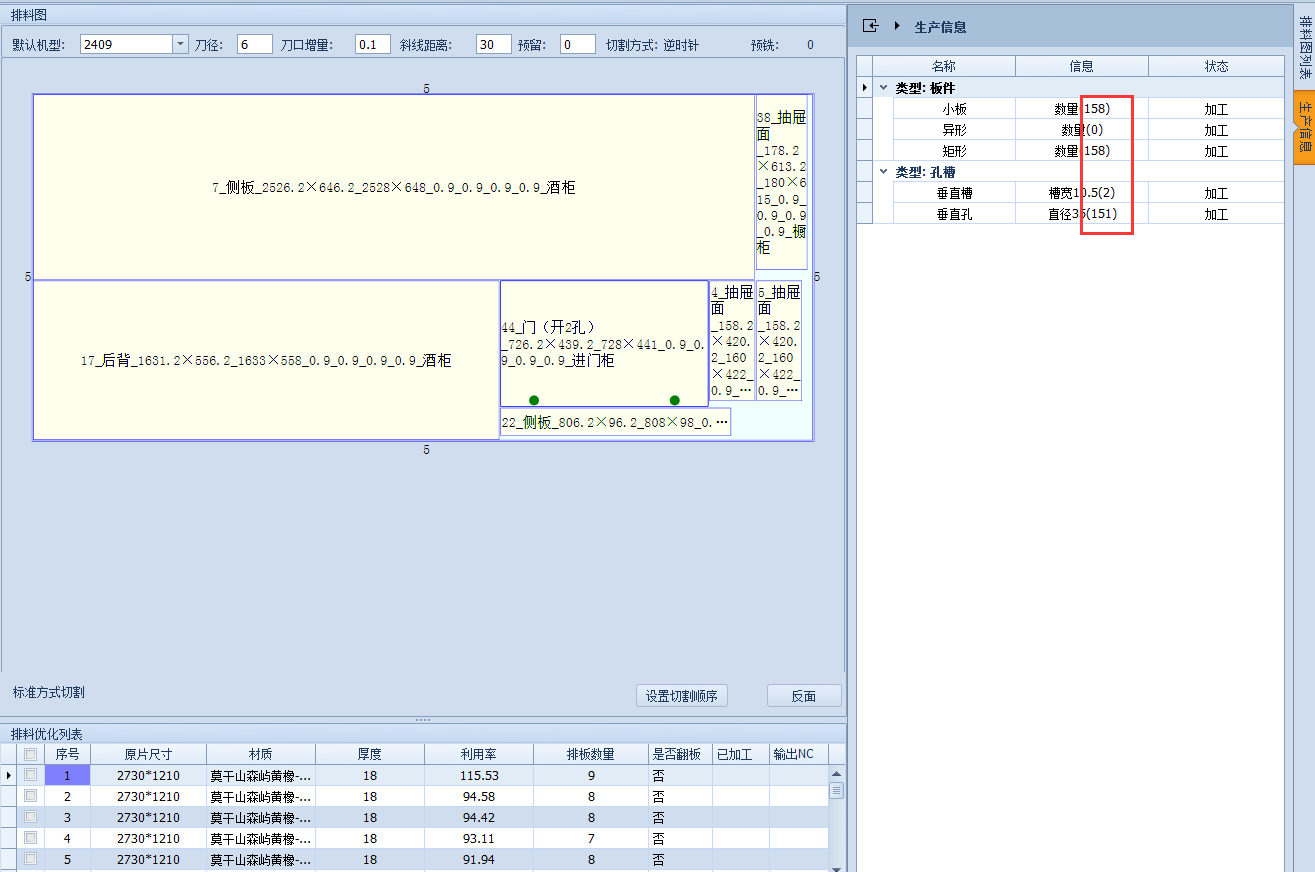Screen dimensions: 1315x872
Task: Collapse the 类型: 板件 group
Action: [883, 88]
